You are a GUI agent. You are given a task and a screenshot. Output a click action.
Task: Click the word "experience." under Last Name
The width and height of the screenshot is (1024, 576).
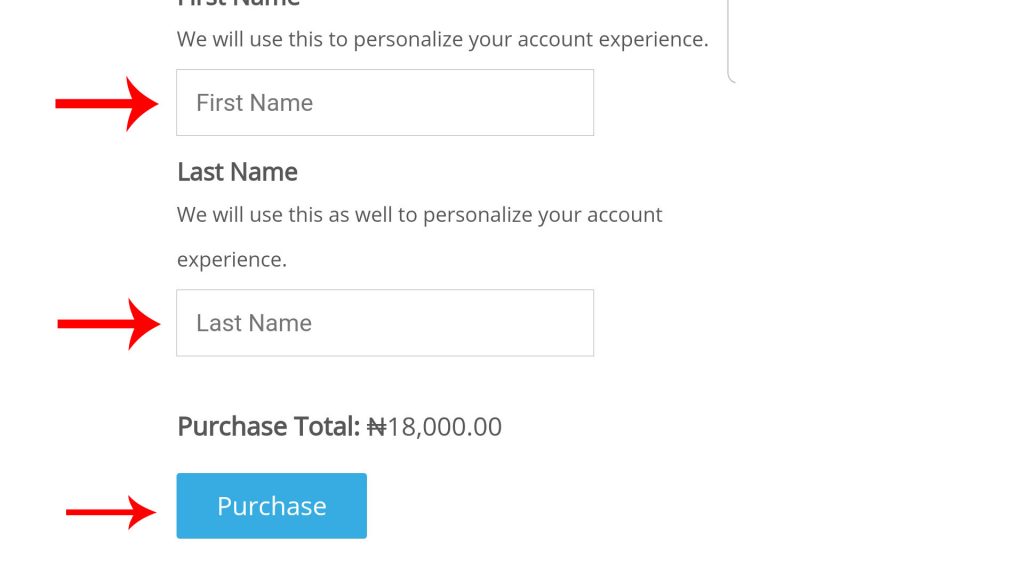[x=232, y=260]
